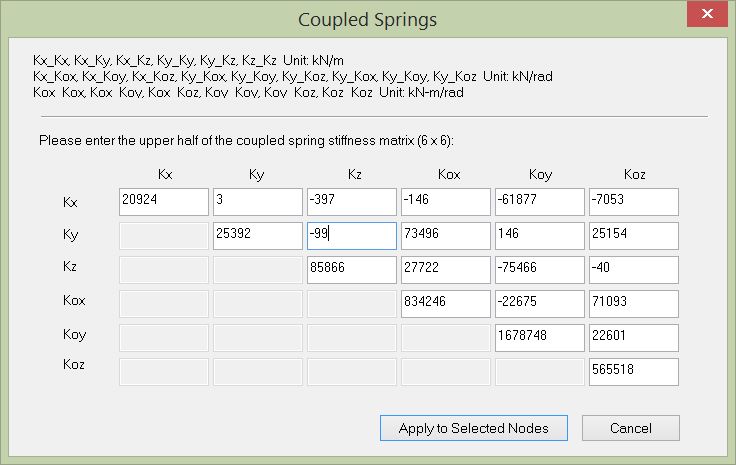
Task: Click the disabled Koy-Kox cell
Action: click(x=445, y=338)
